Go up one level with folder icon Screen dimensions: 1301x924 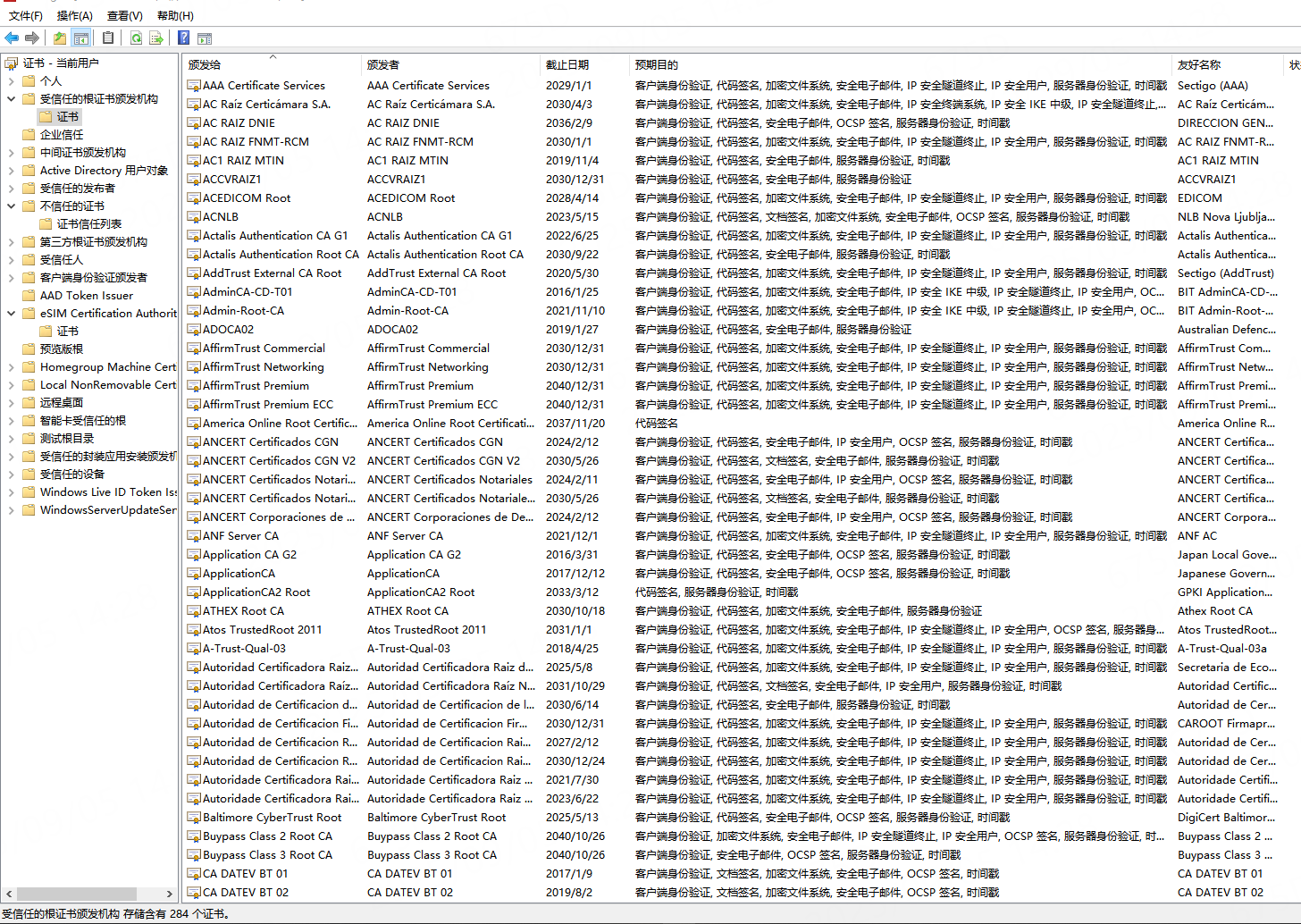tap(59, 38)
